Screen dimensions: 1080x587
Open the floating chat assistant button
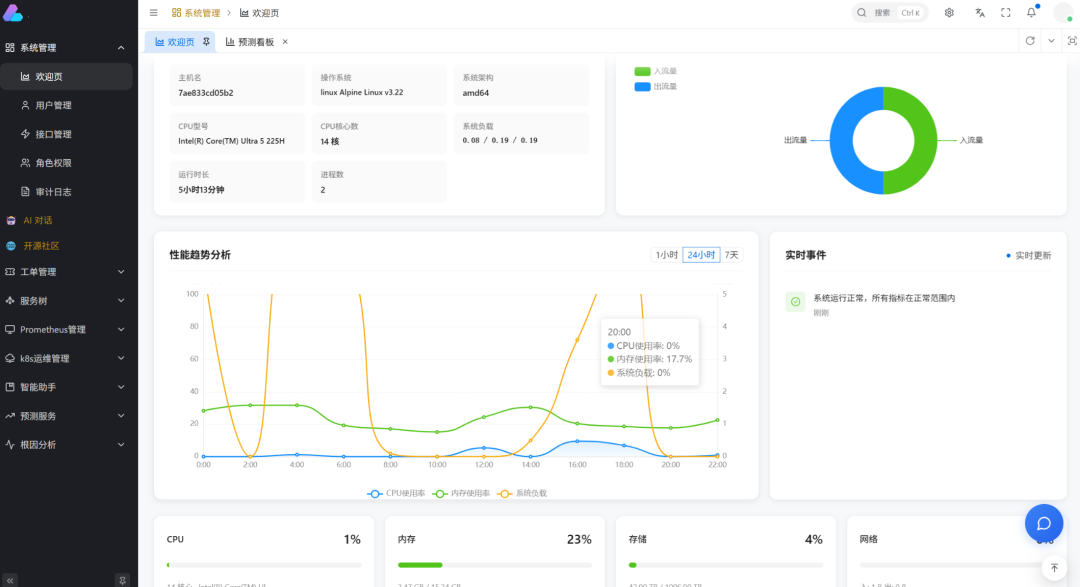click(x=1043, y=523)
